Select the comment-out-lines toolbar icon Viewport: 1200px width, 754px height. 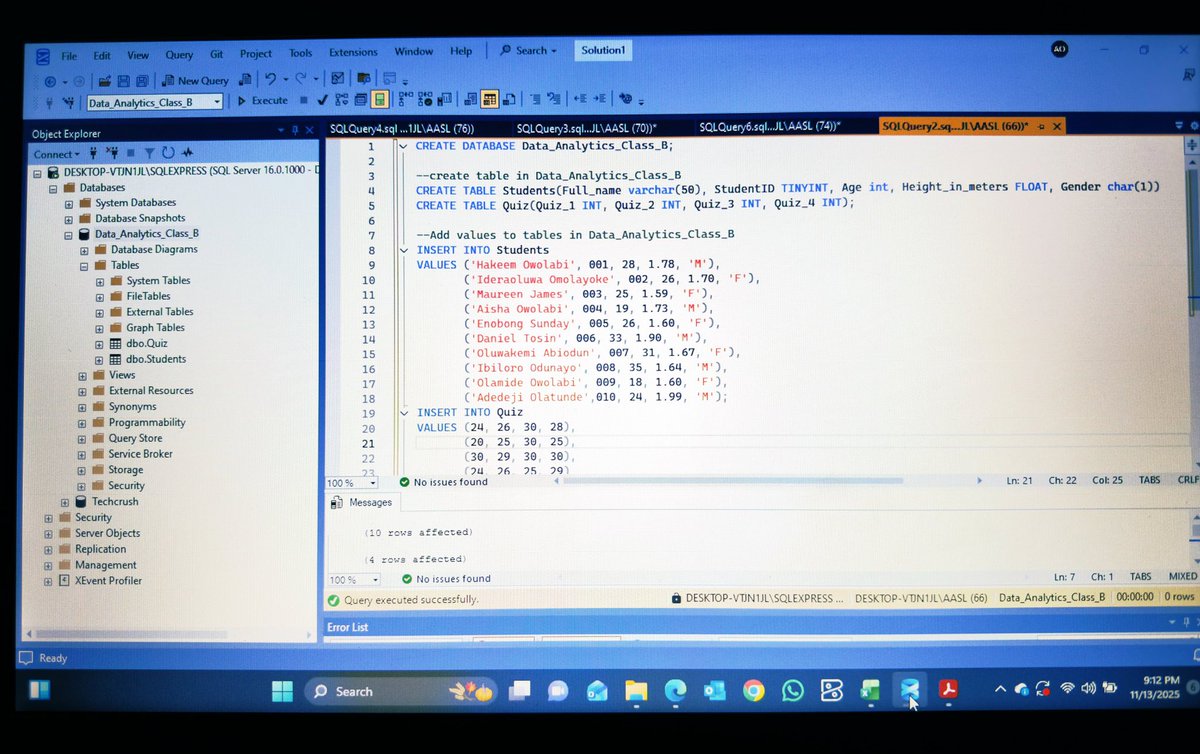(x=536, y=97)
